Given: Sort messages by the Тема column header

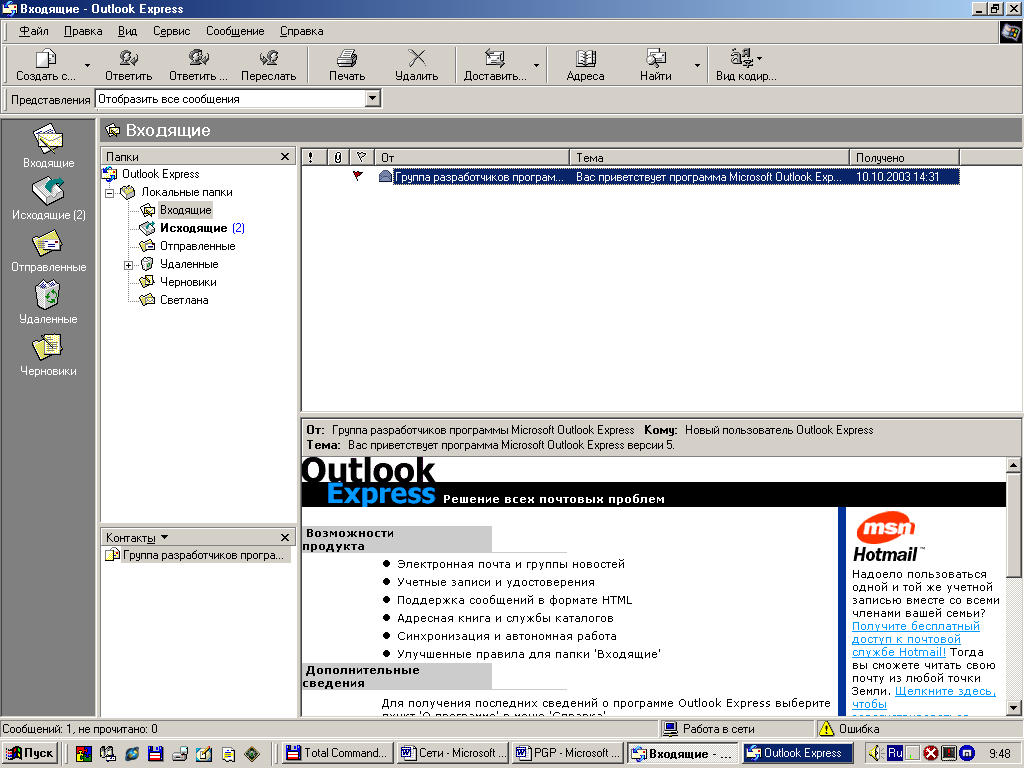Looking at the screenshot, I should click(709, 157).
